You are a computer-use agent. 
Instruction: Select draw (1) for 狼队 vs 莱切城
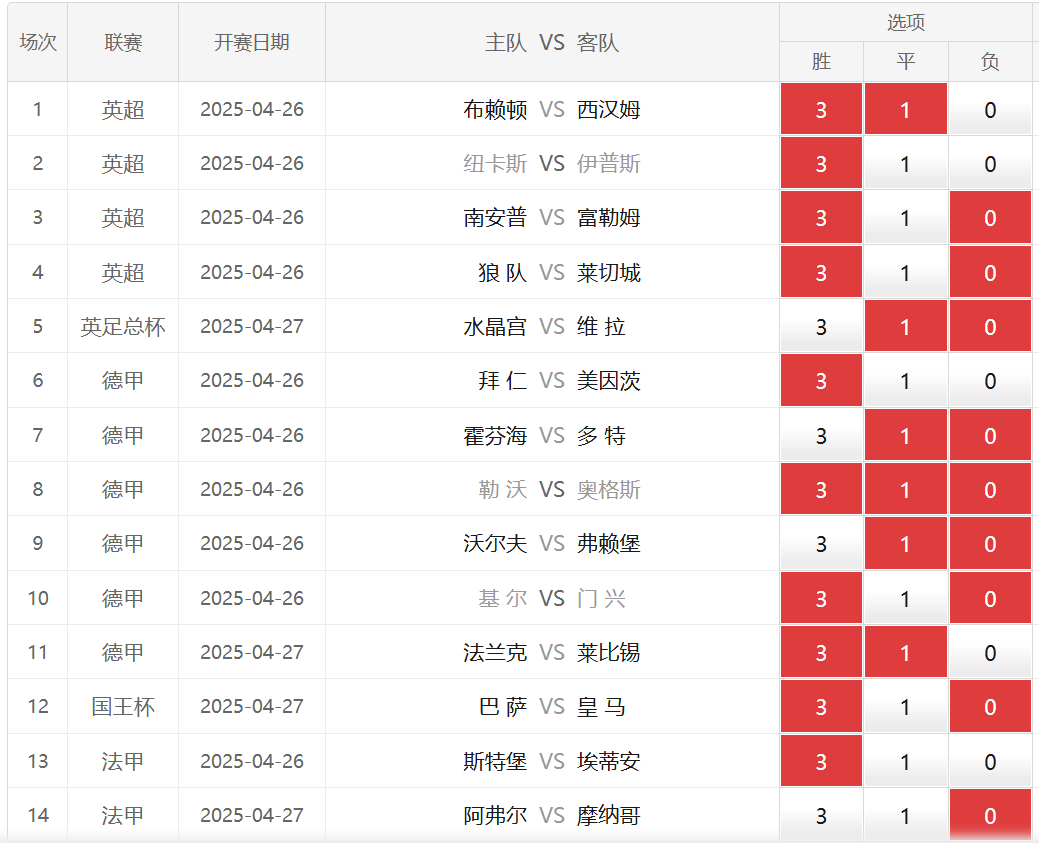pyautogui.click(x=905, y=273)
